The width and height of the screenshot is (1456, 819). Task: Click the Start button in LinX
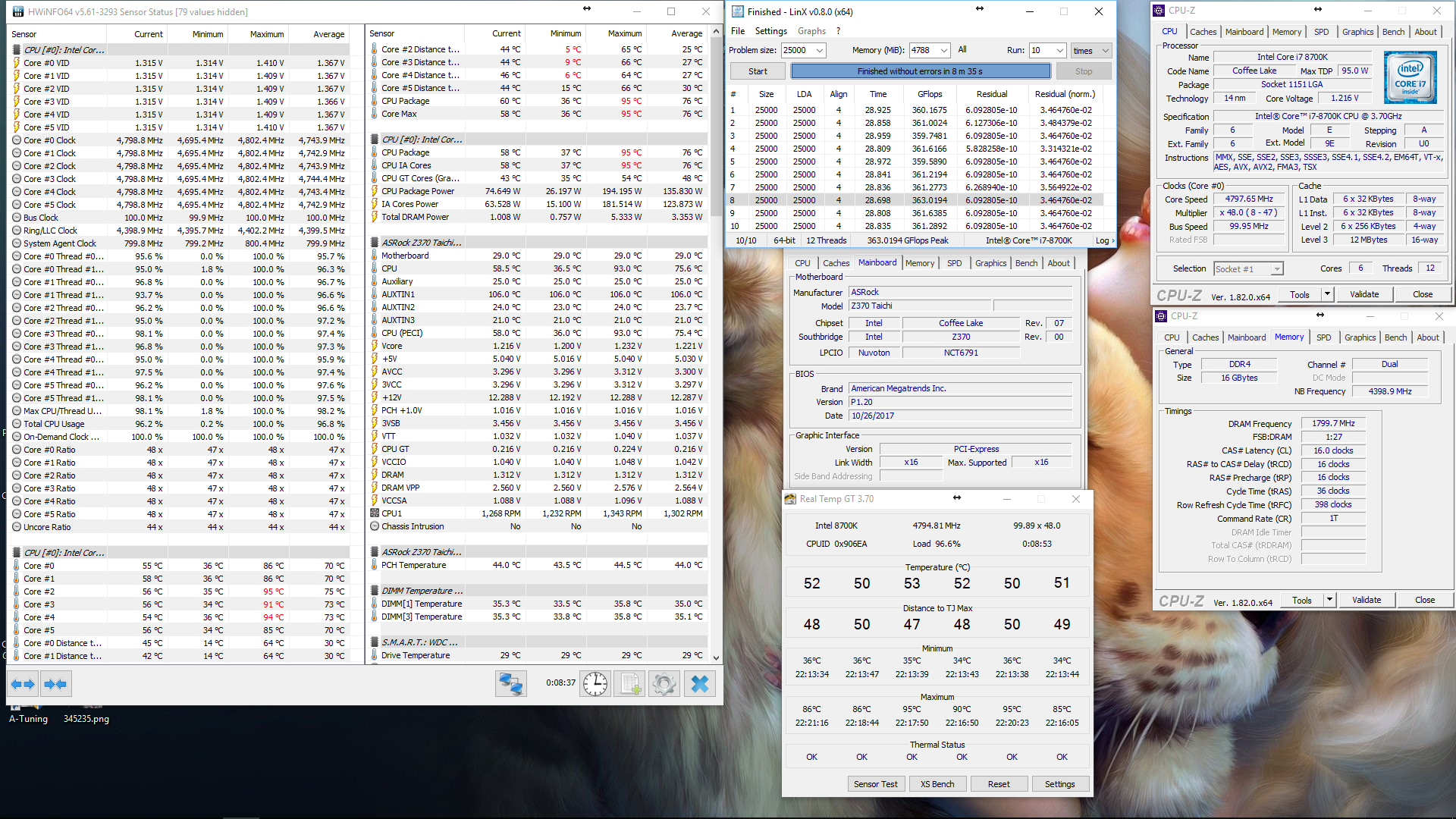(x=758, y=71)
